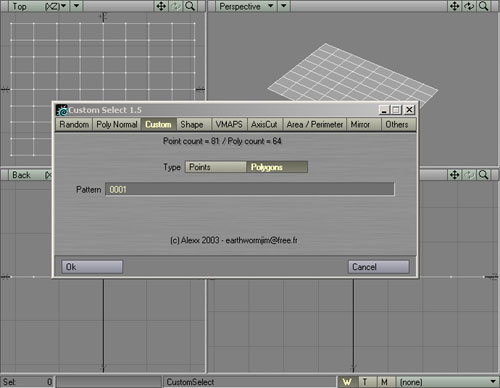Expand the (none) vertex map dropdown
The height and width of the screenshot is (388, 500).
coord(447,382)
